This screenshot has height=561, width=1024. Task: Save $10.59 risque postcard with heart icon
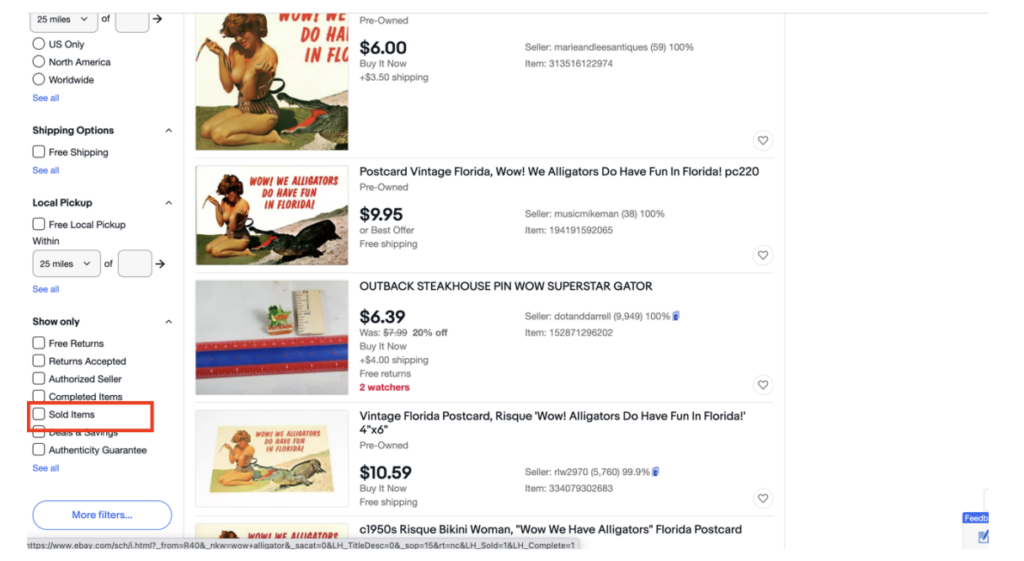point(763,498)
